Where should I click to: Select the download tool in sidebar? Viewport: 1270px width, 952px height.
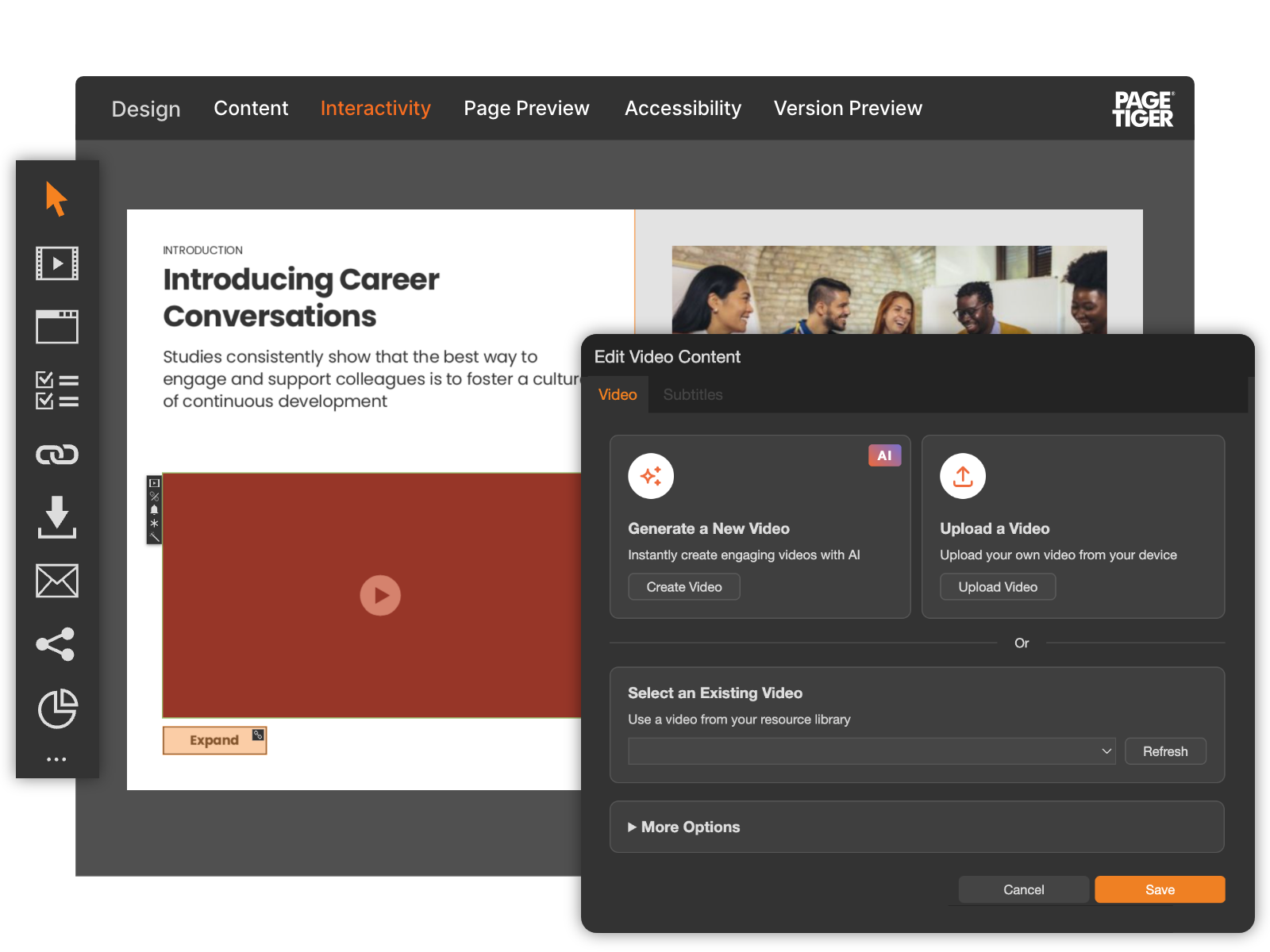point(57,517)
